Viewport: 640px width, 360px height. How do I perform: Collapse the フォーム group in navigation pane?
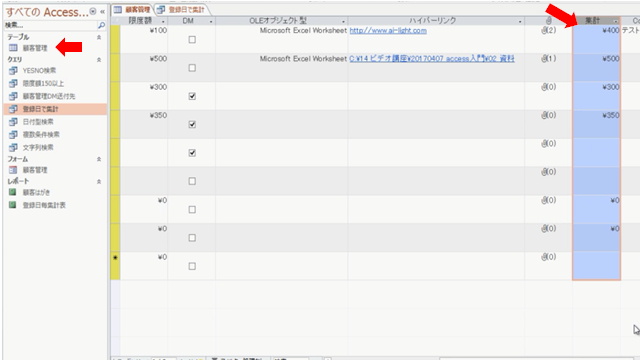point(99,159)
